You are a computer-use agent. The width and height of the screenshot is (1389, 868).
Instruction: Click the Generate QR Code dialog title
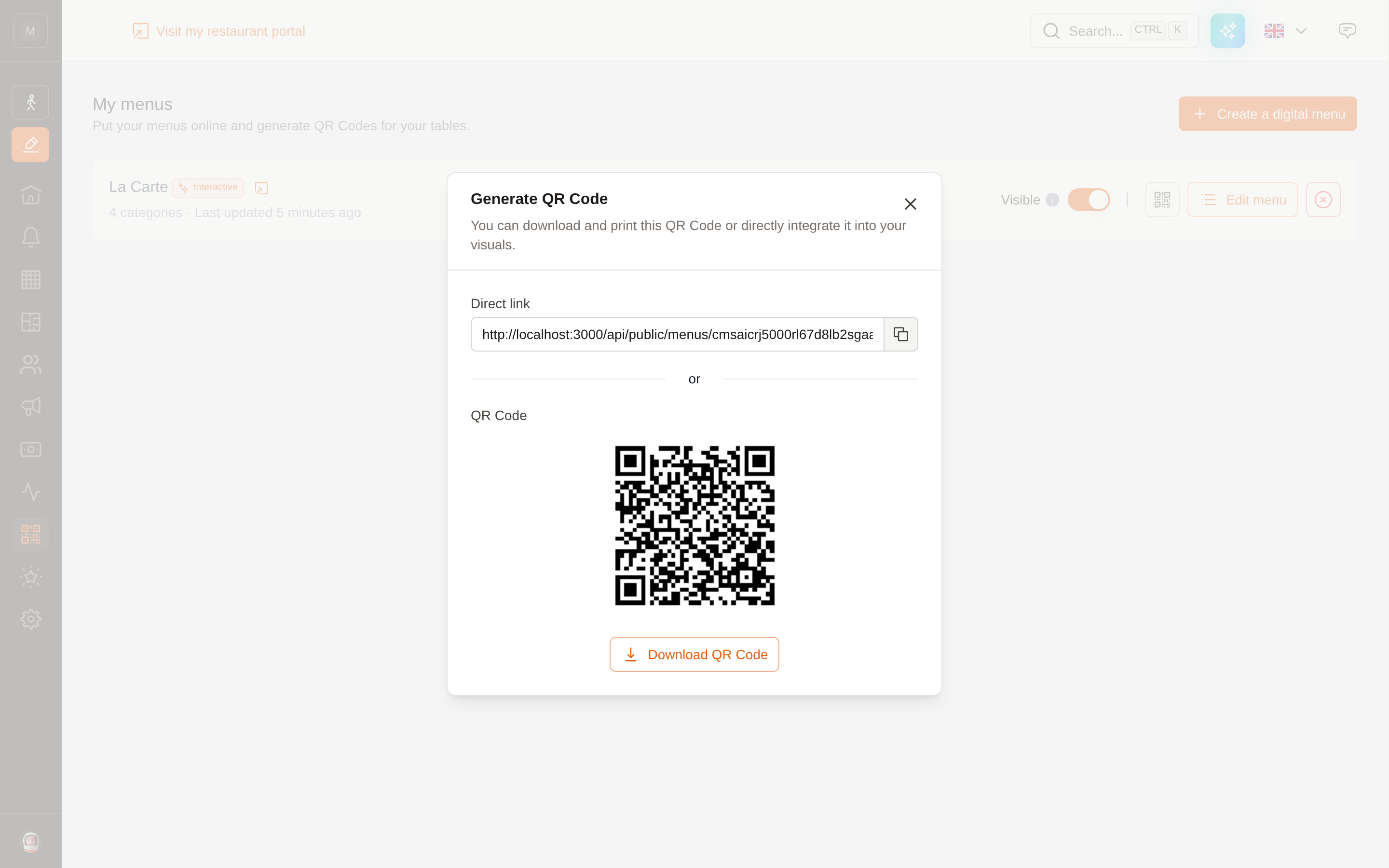(x=539, y=199)
